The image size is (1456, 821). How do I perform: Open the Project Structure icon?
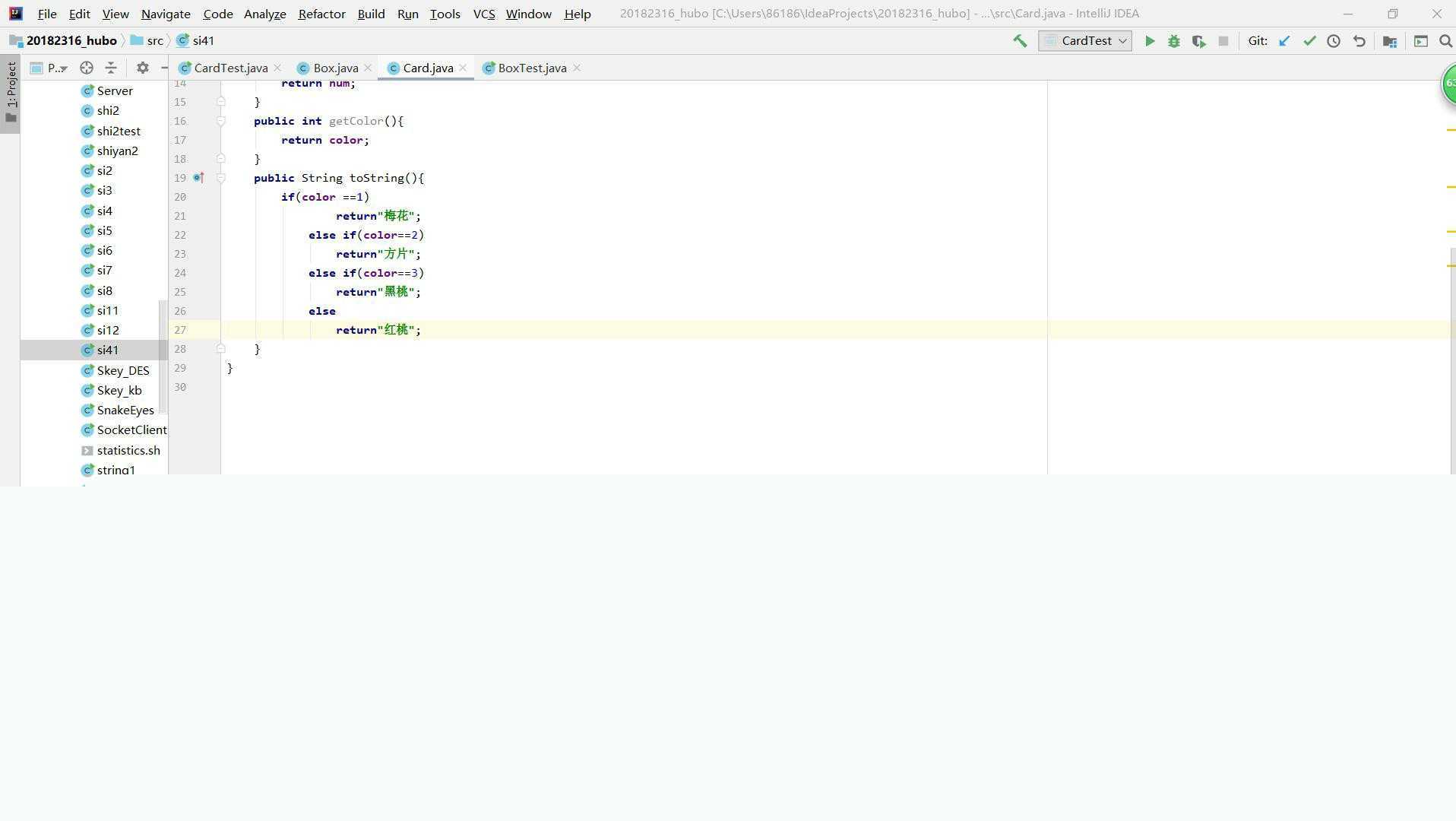pos(1390,41)
